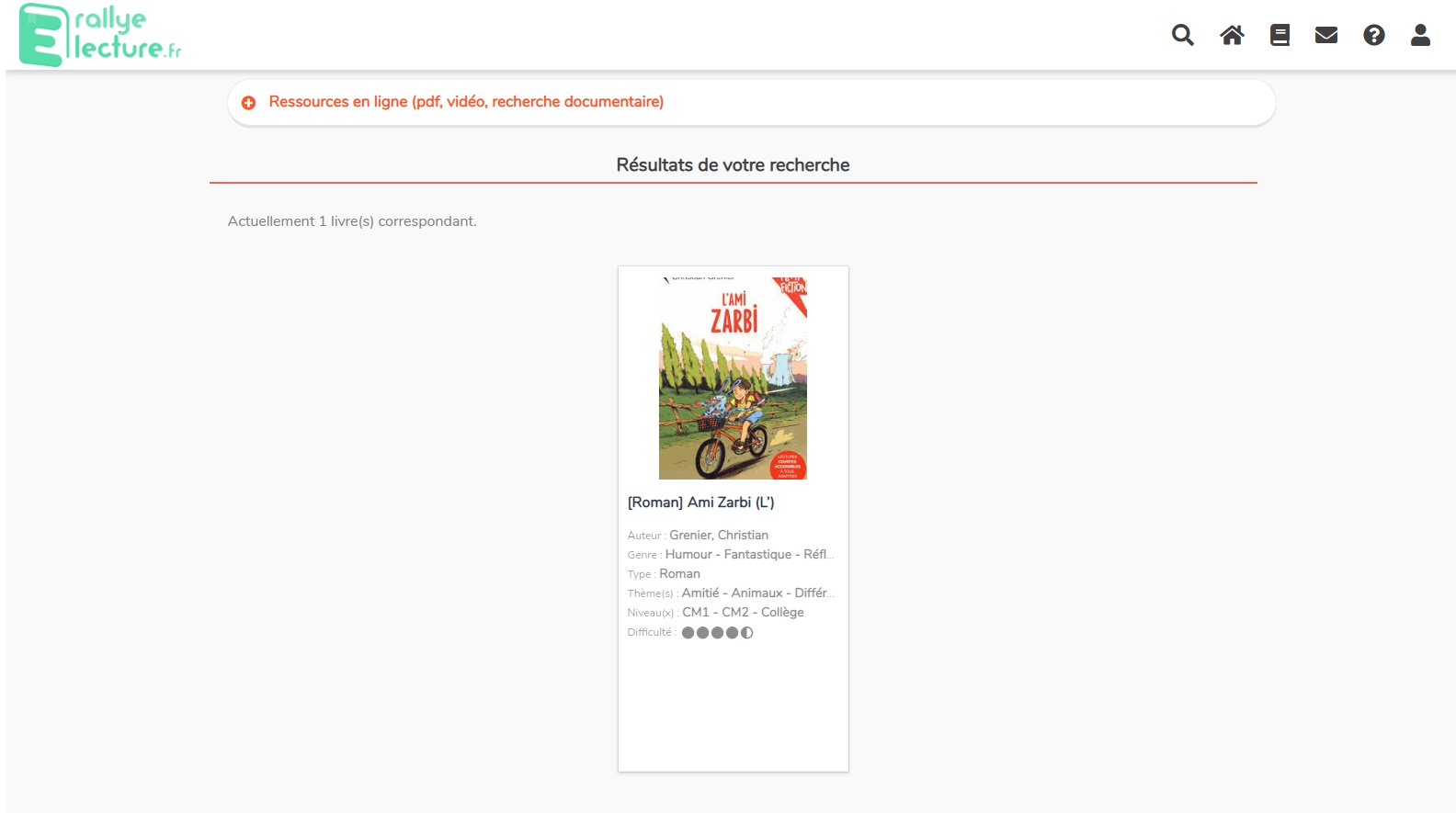The width and height of the screenshot is (1456, 813).
Task: Open the search magnifier icon
Action: [x=1183, y=35]
